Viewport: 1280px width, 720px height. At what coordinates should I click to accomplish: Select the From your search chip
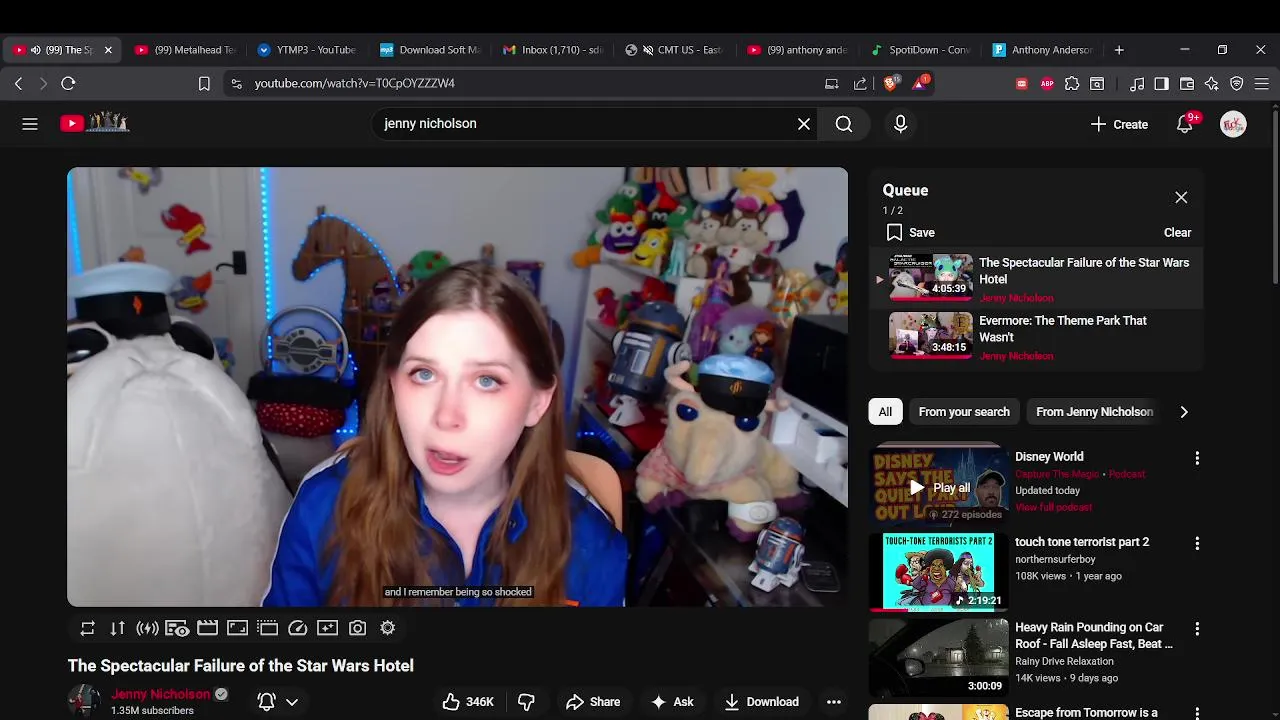pos(964,412)
